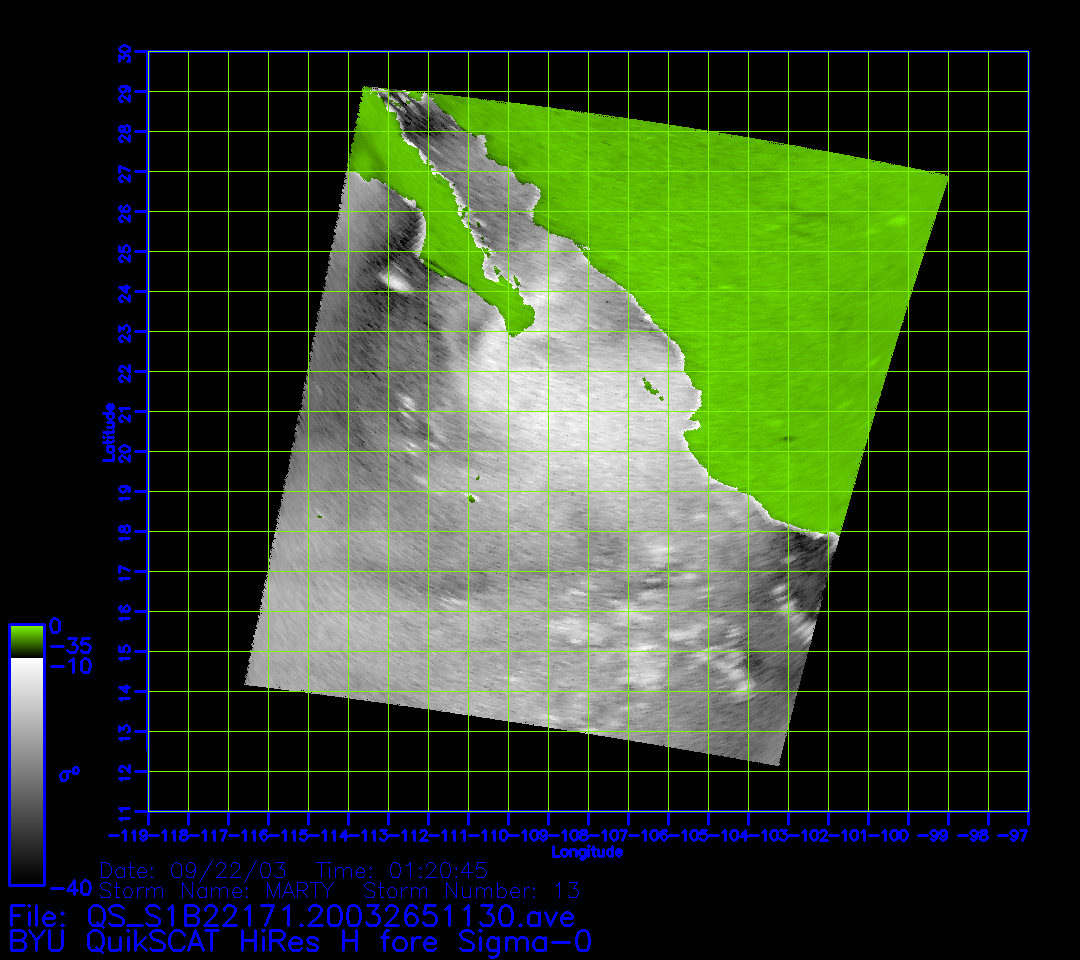
Task: Click the small green islands off the coast near 21.5°N
Action: (x=652, y=385)
